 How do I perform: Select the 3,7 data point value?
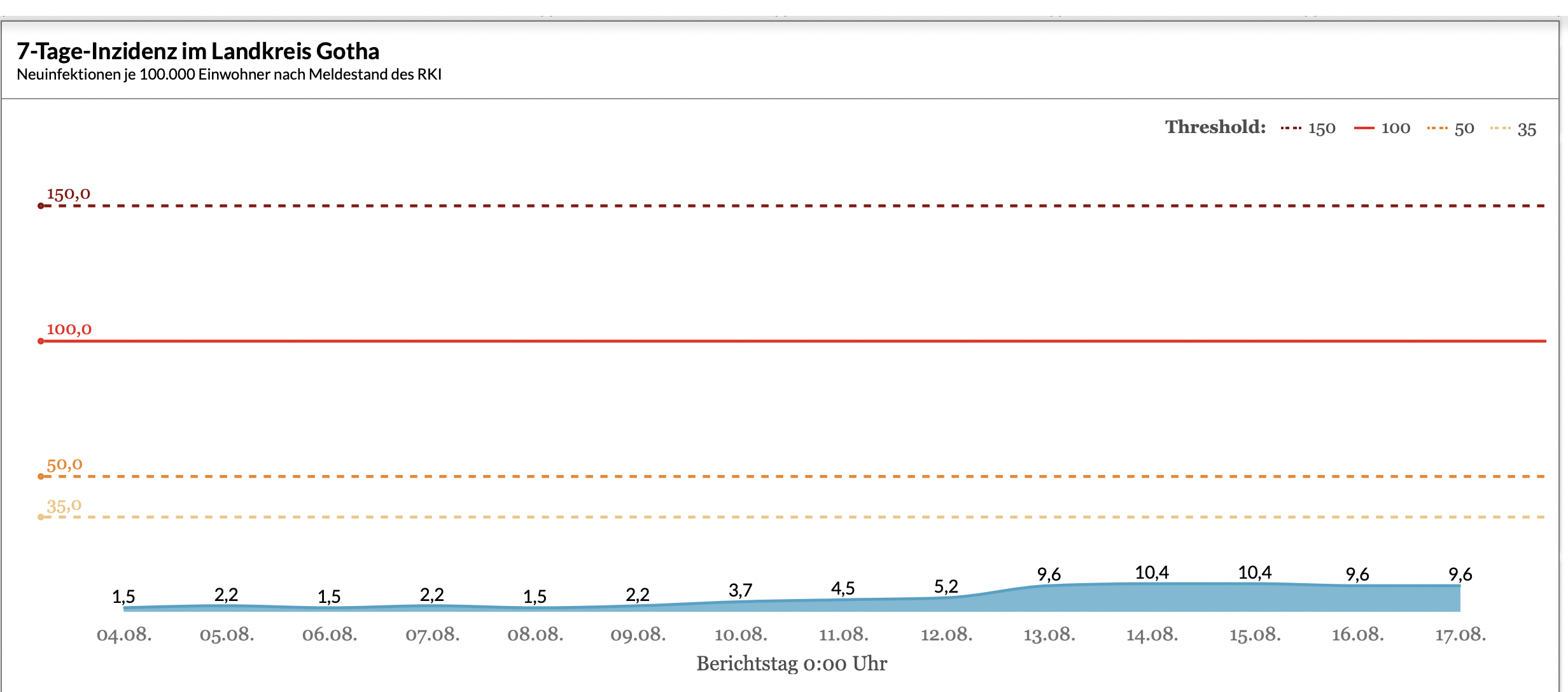coord(741,591)
